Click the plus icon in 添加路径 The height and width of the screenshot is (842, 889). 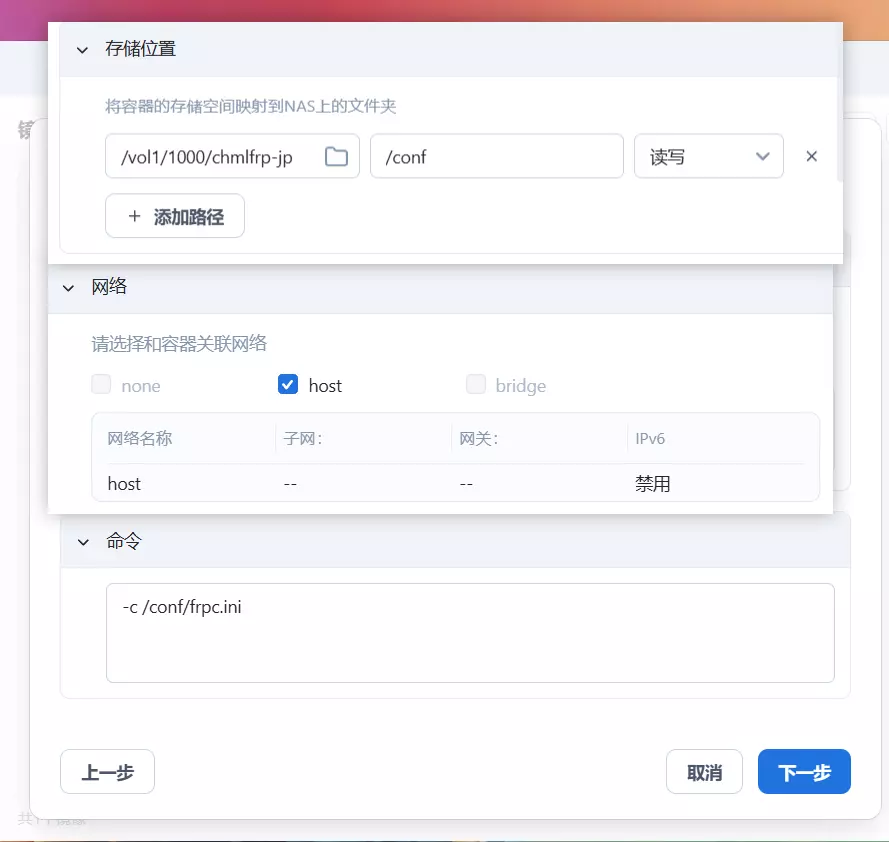pyautogui.click(x=134, y=216)
